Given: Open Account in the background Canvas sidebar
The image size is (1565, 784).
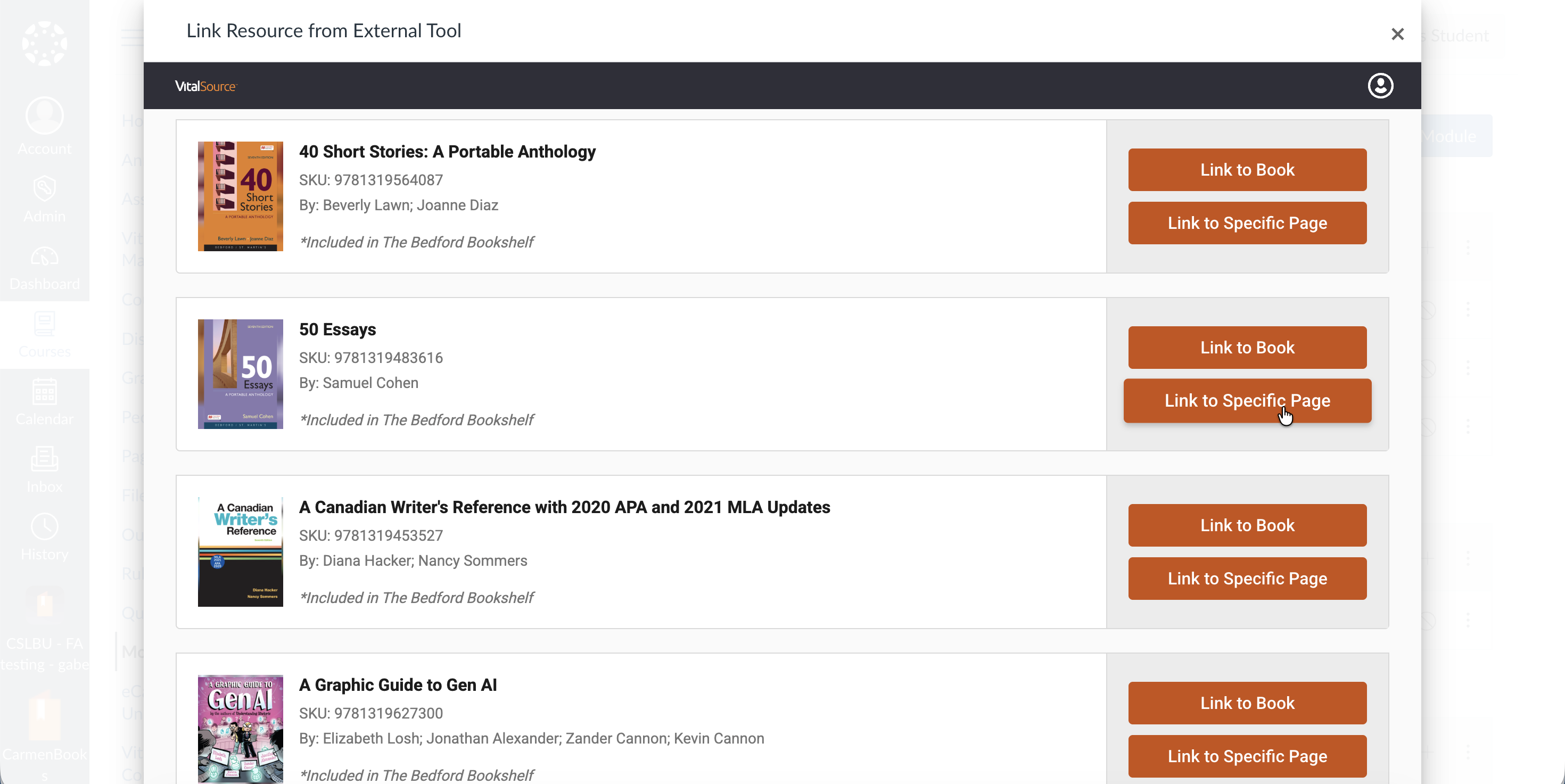Looking at the screenshot, I should click(44, 126).
